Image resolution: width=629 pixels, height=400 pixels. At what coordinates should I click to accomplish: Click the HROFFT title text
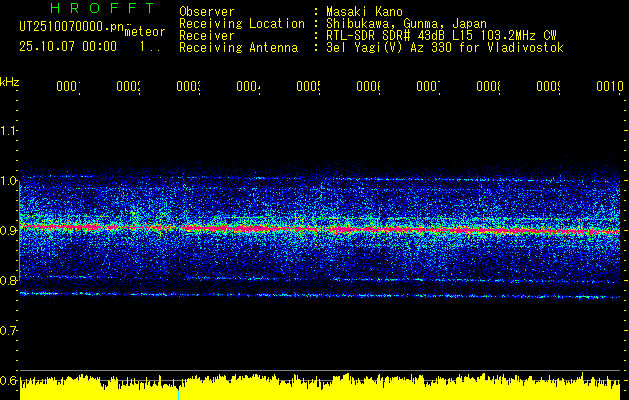(102, 8)
